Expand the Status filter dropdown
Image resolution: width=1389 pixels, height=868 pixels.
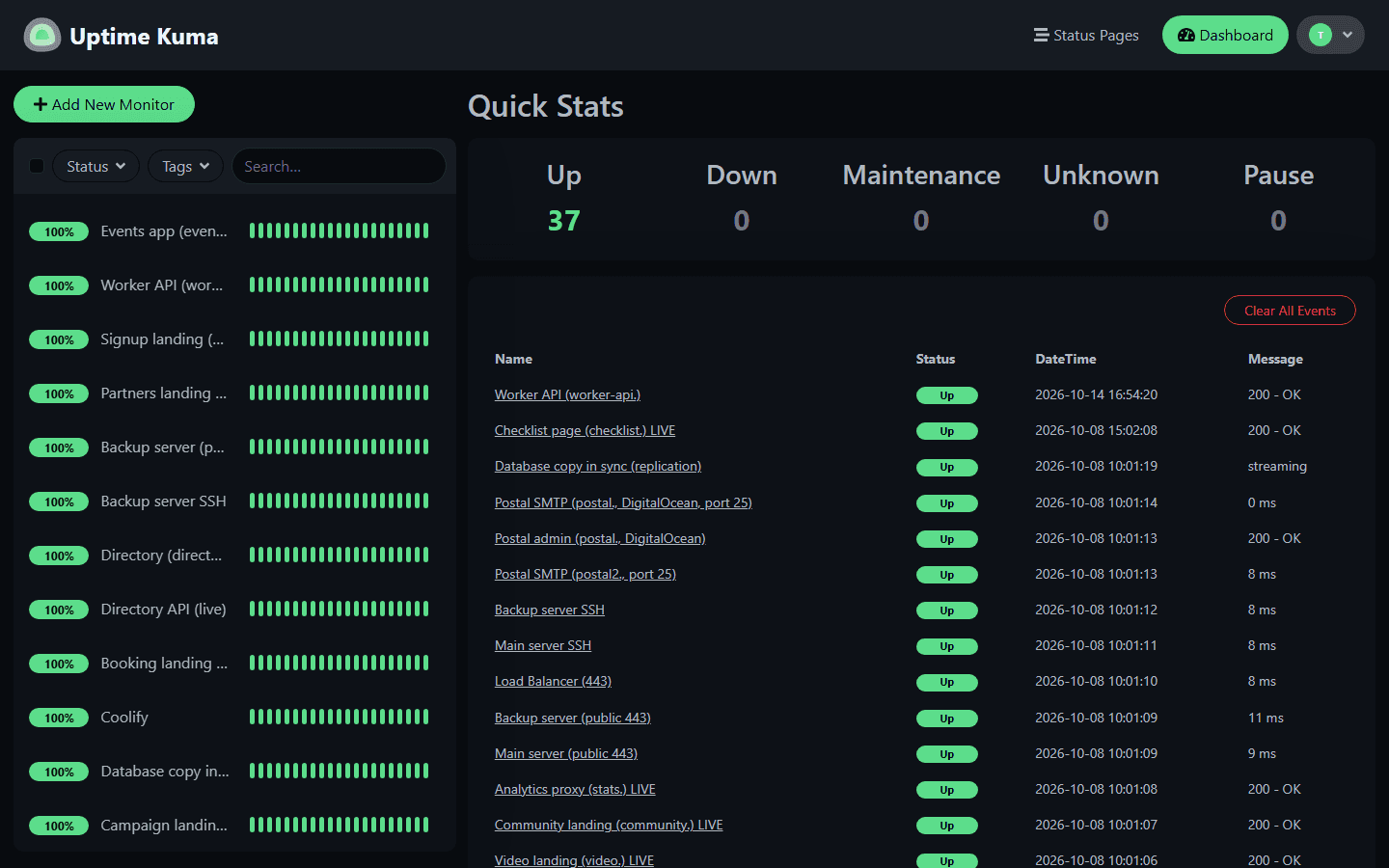pos(95,167)
